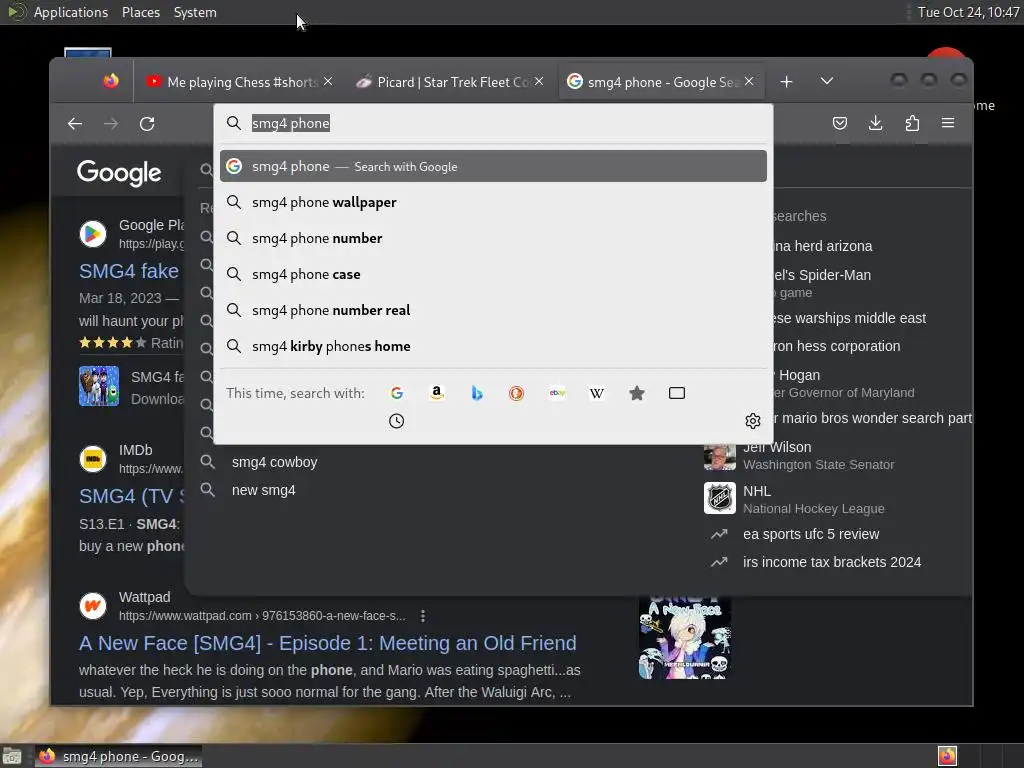The image size is (1024, 768).
Task: Close the Me playing Chess tab
Action: pyautogui.click(x=328, y=81)
